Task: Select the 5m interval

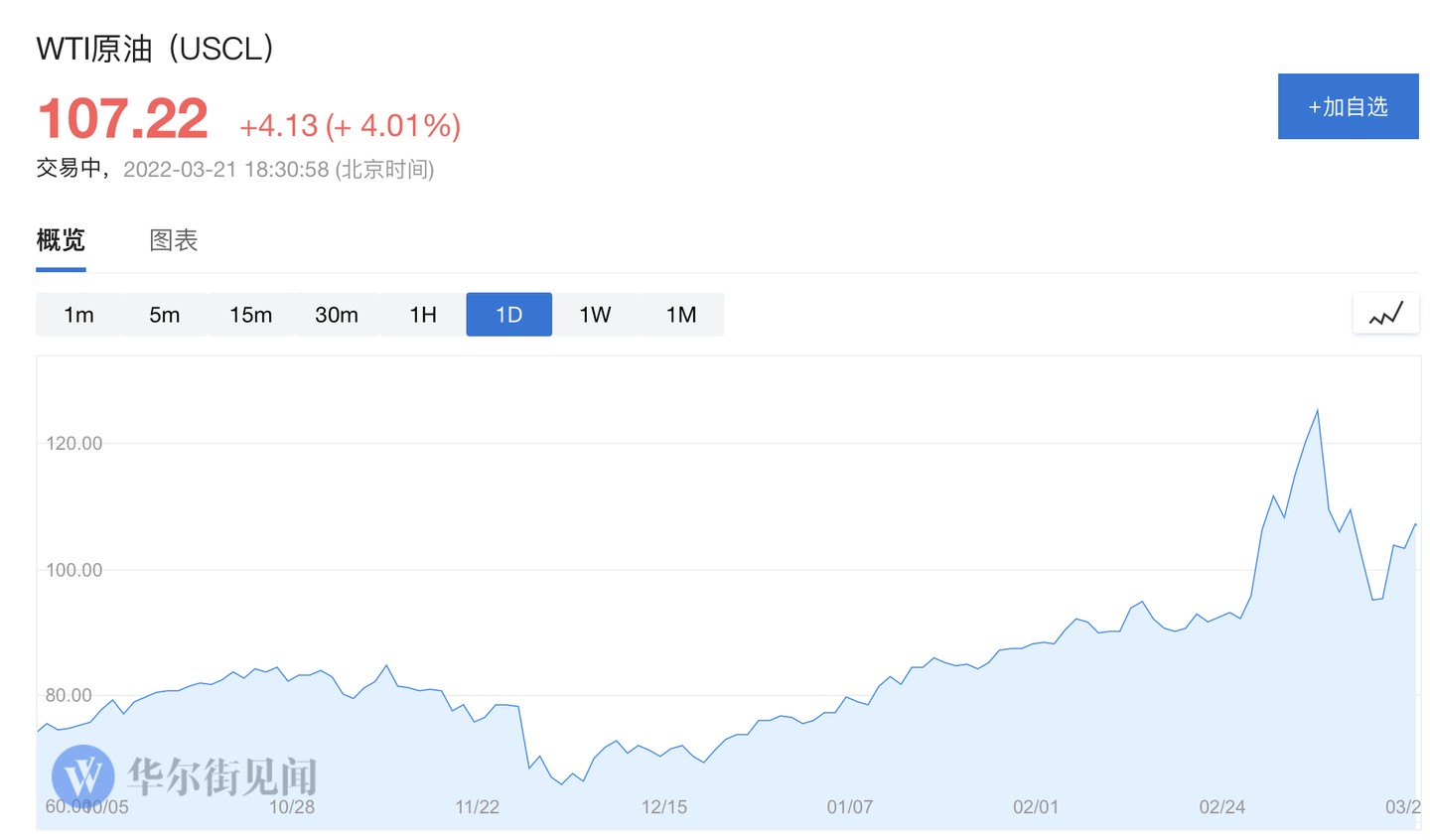Action: 165,315
